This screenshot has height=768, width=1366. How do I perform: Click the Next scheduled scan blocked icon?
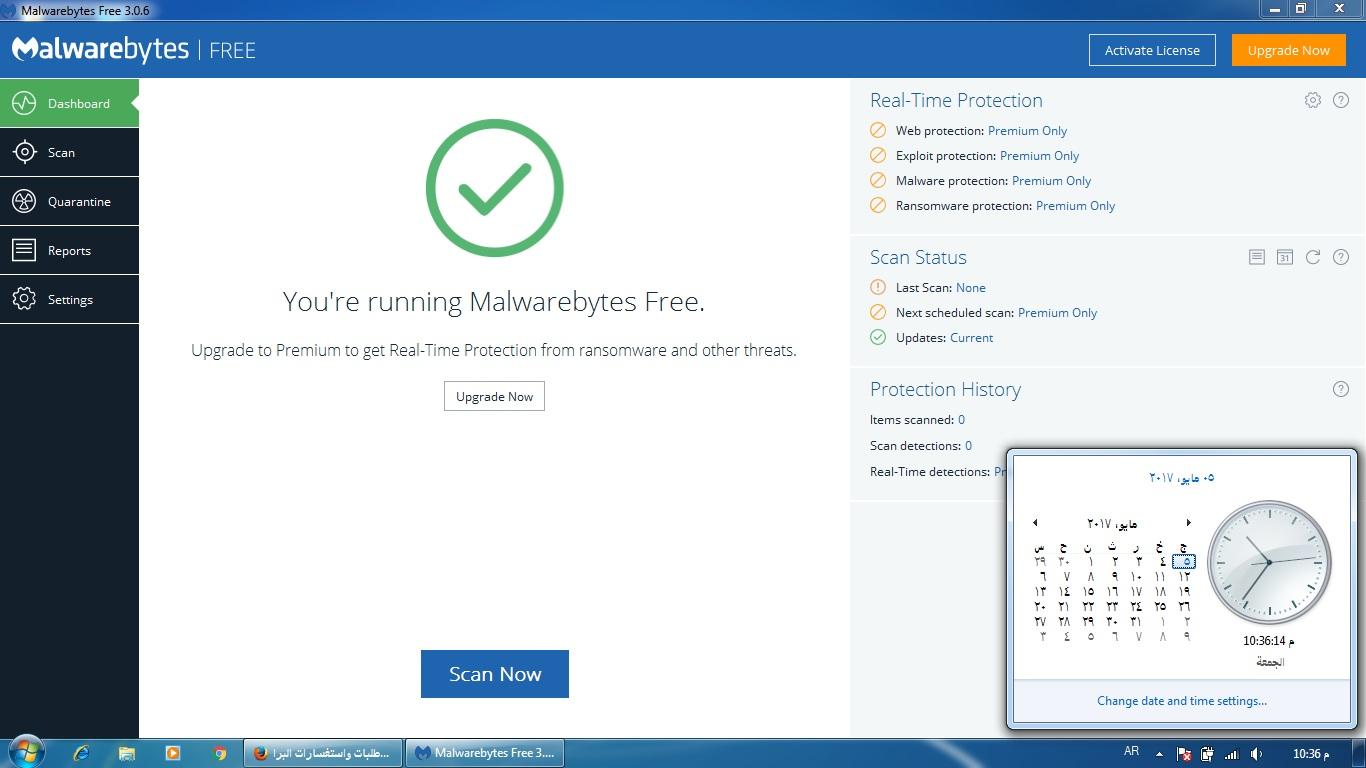pos(878,312)
